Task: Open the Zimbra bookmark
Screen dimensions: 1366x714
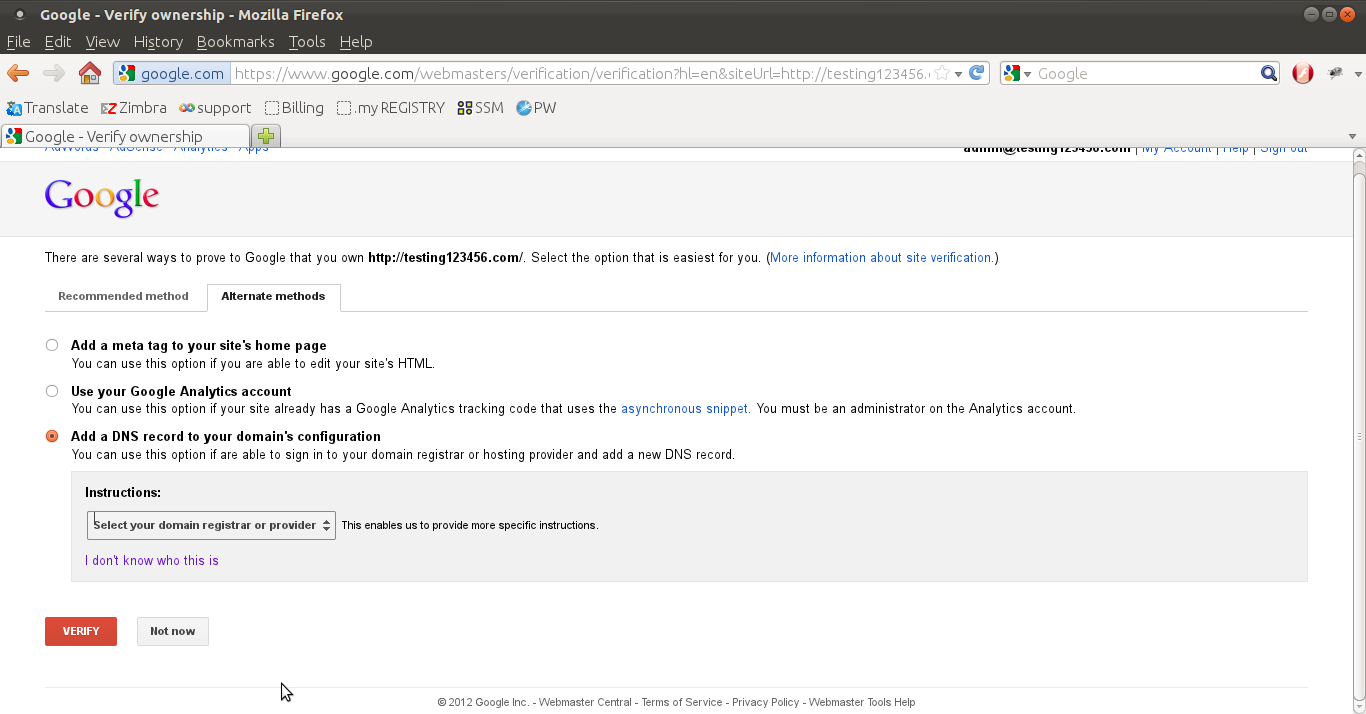Action: [134, 108]
